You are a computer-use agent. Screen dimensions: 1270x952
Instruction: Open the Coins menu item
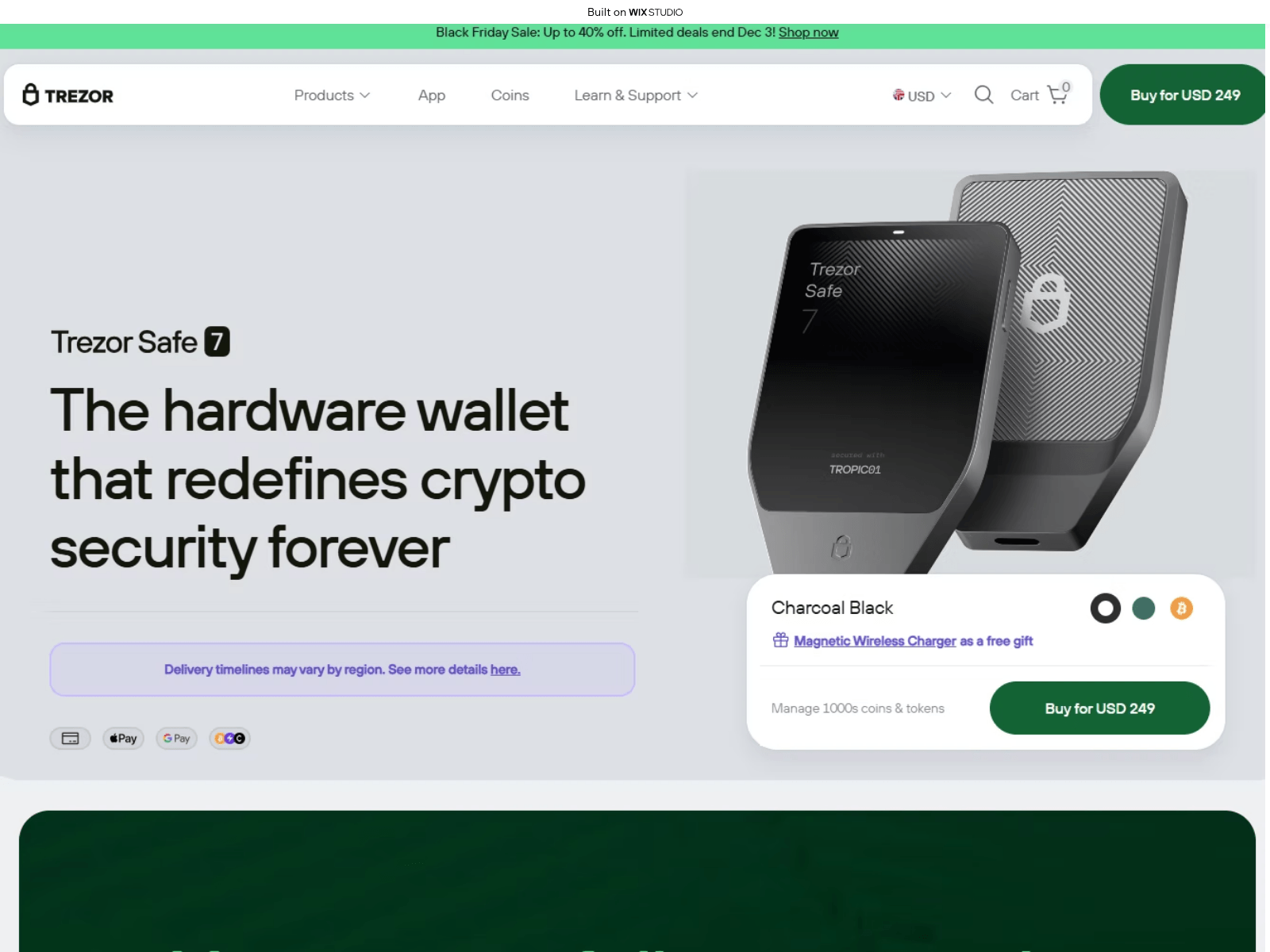[x=510, y=95]
